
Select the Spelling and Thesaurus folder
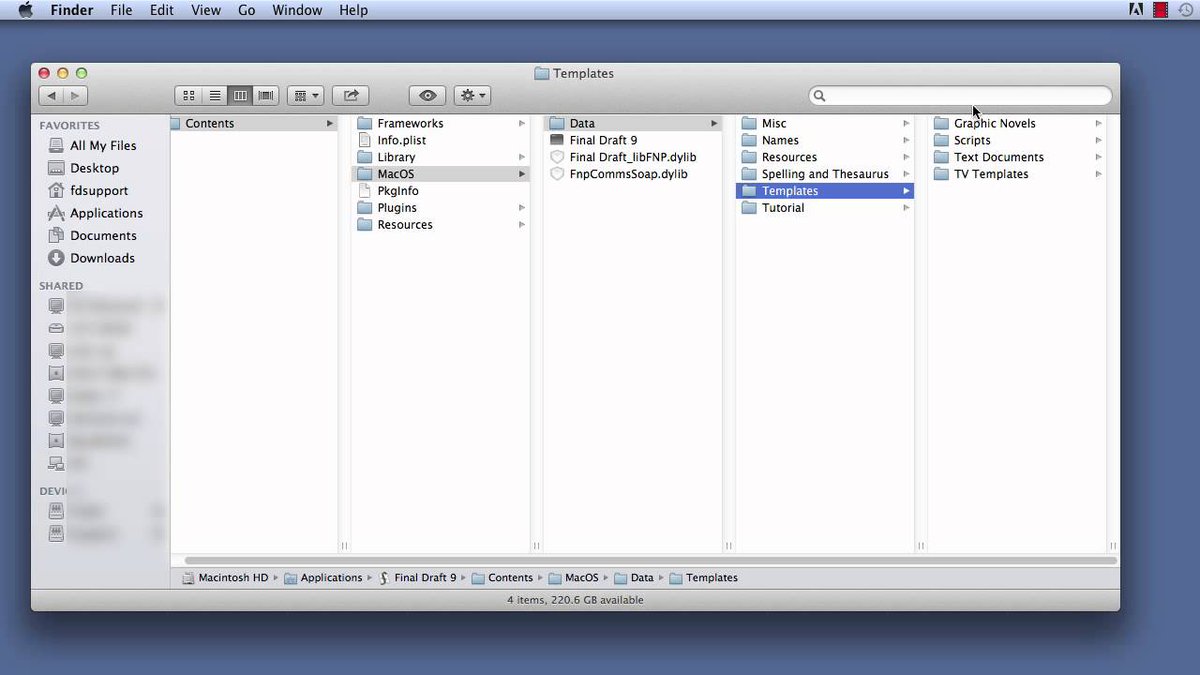(x=825, y=174)
